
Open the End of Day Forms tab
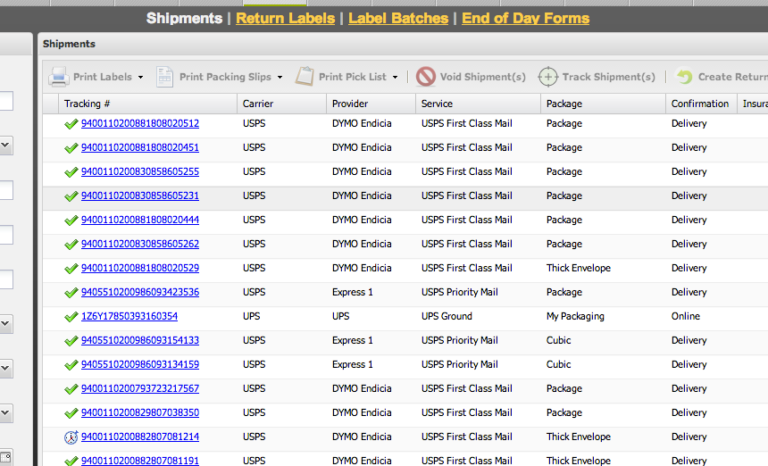[x=526, y=18]
